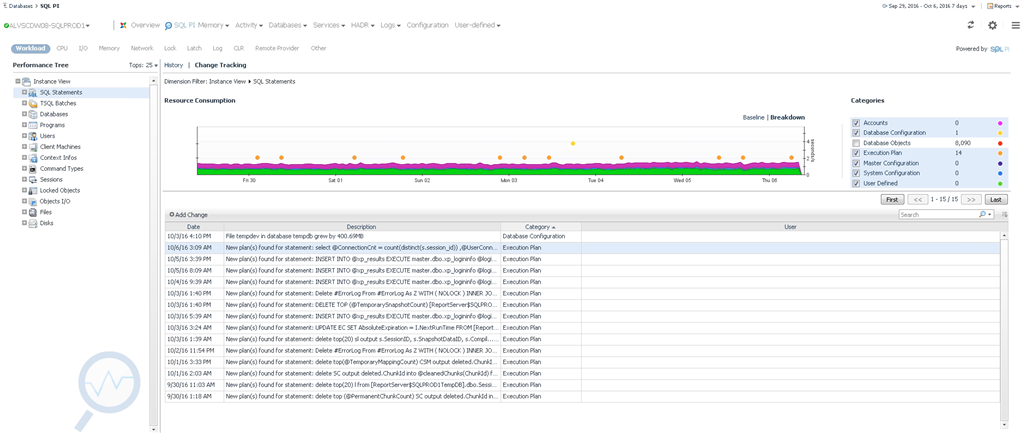Uncheck the Database Configuration category checkbox

click(856, 133)
